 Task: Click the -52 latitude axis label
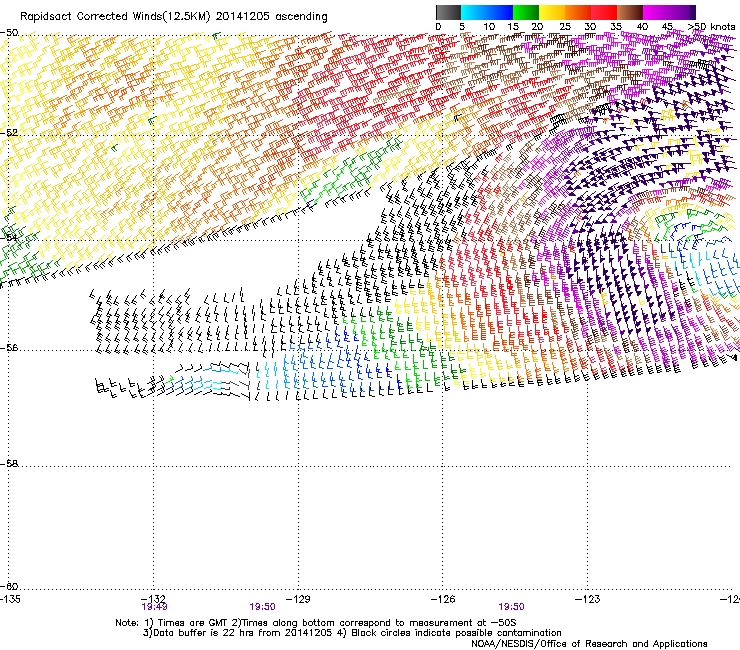[x=9, y=133]
